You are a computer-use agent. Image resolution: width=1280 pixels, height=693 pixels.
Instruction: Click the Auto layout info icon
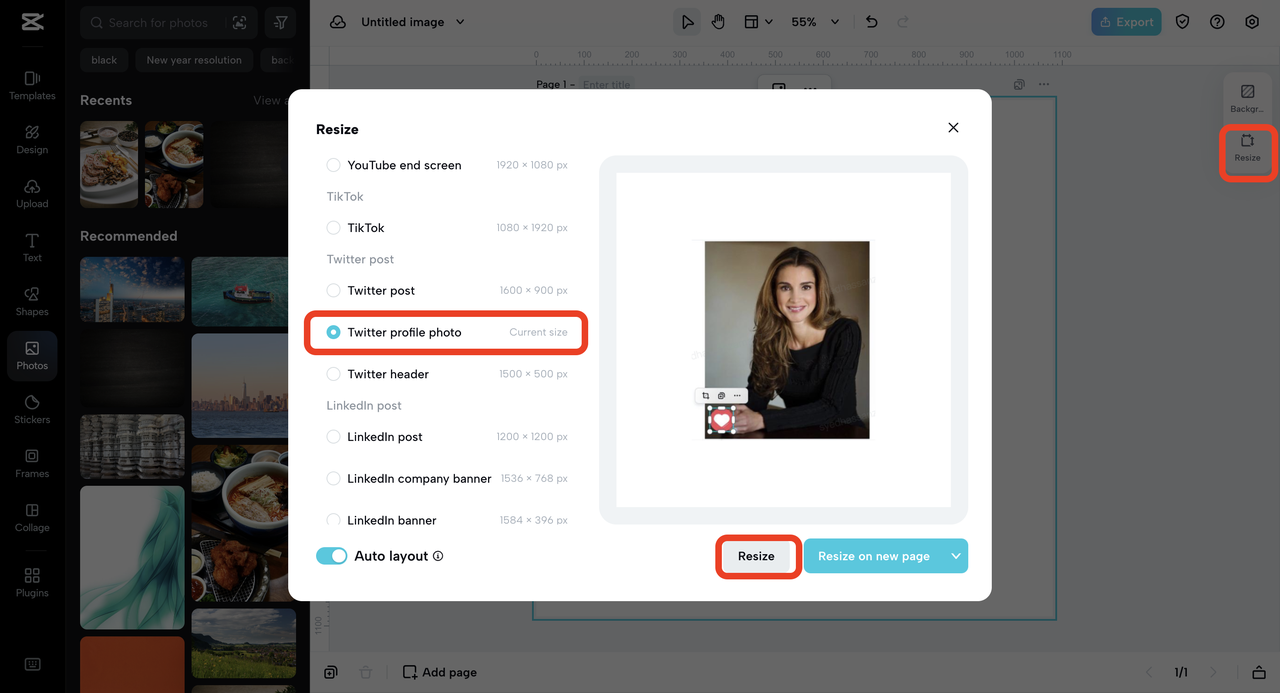[x=438, y=556]
